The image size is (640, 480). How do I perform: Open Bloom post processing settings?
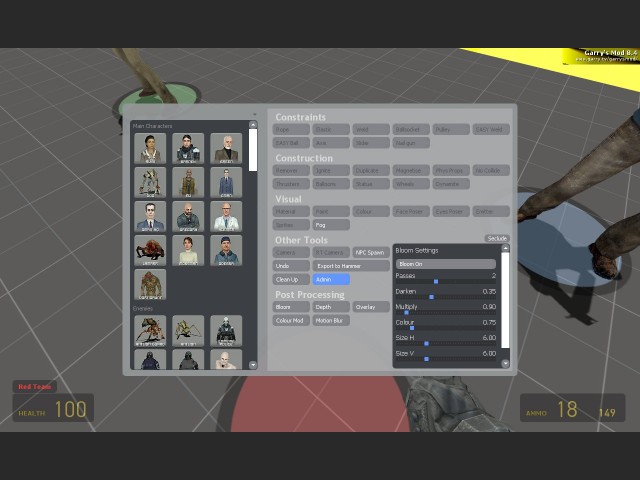(x=291, y=307)
